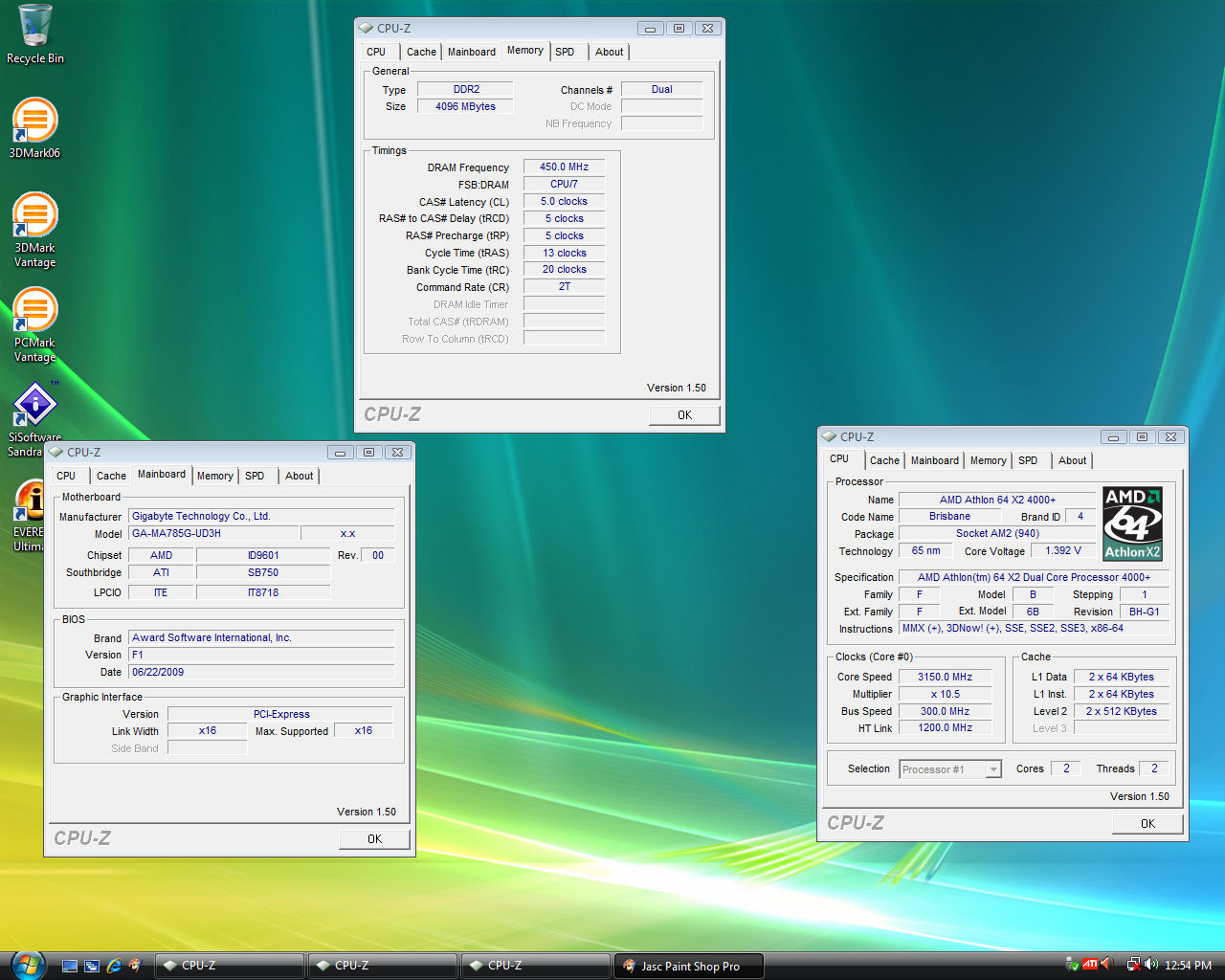Select the EVEREST Ultimate desktop shortcut
This screenshot has width=1225, height=980.
point(29,516)
